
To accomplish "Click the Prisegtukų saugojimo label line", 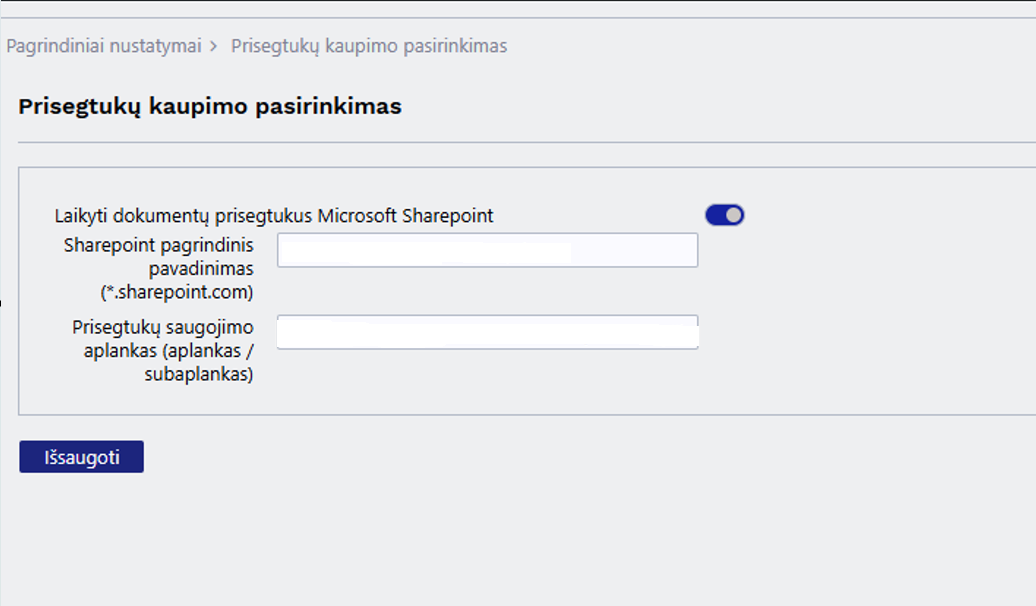I will tap(163, 327).
